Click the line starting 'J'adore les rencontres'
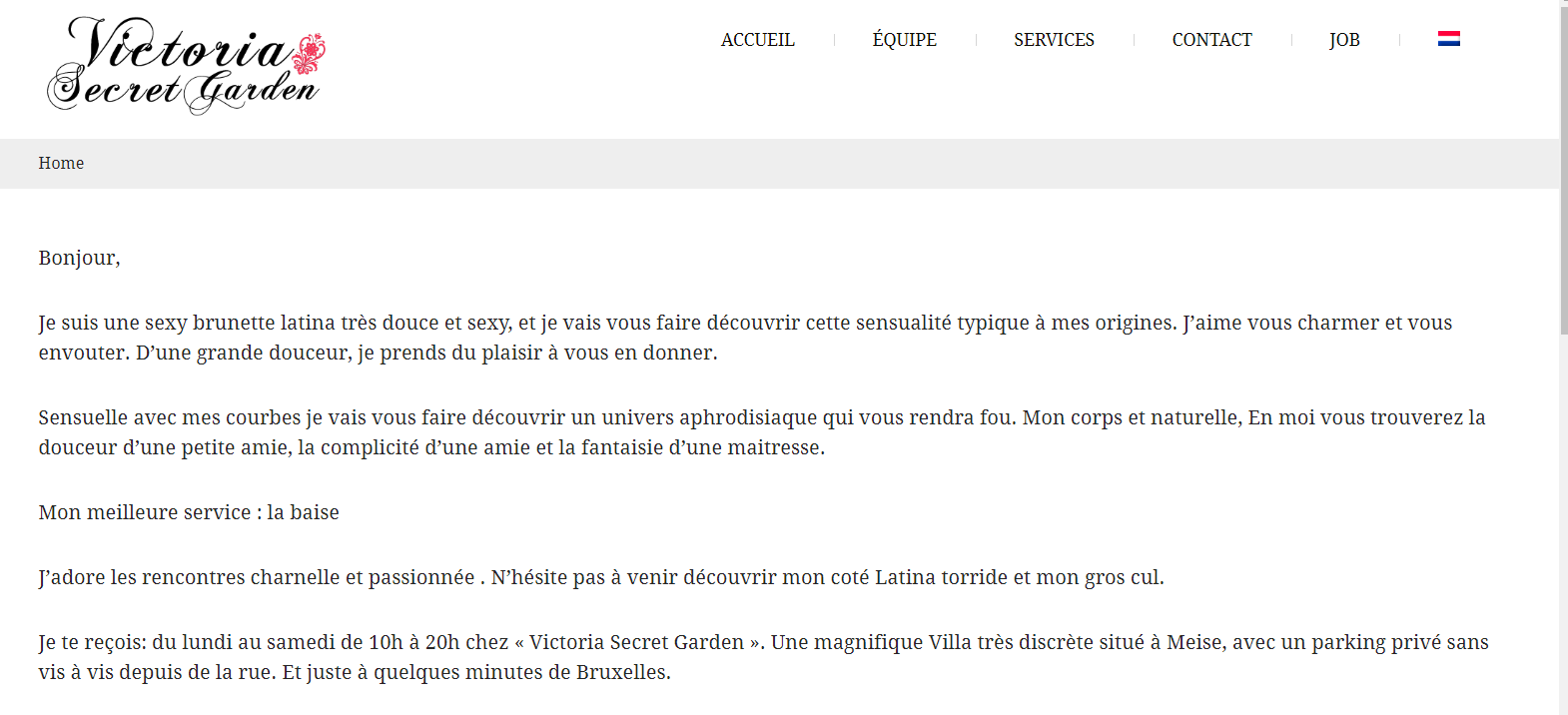The image size is (1568, 715). click(x=601, y=577)
